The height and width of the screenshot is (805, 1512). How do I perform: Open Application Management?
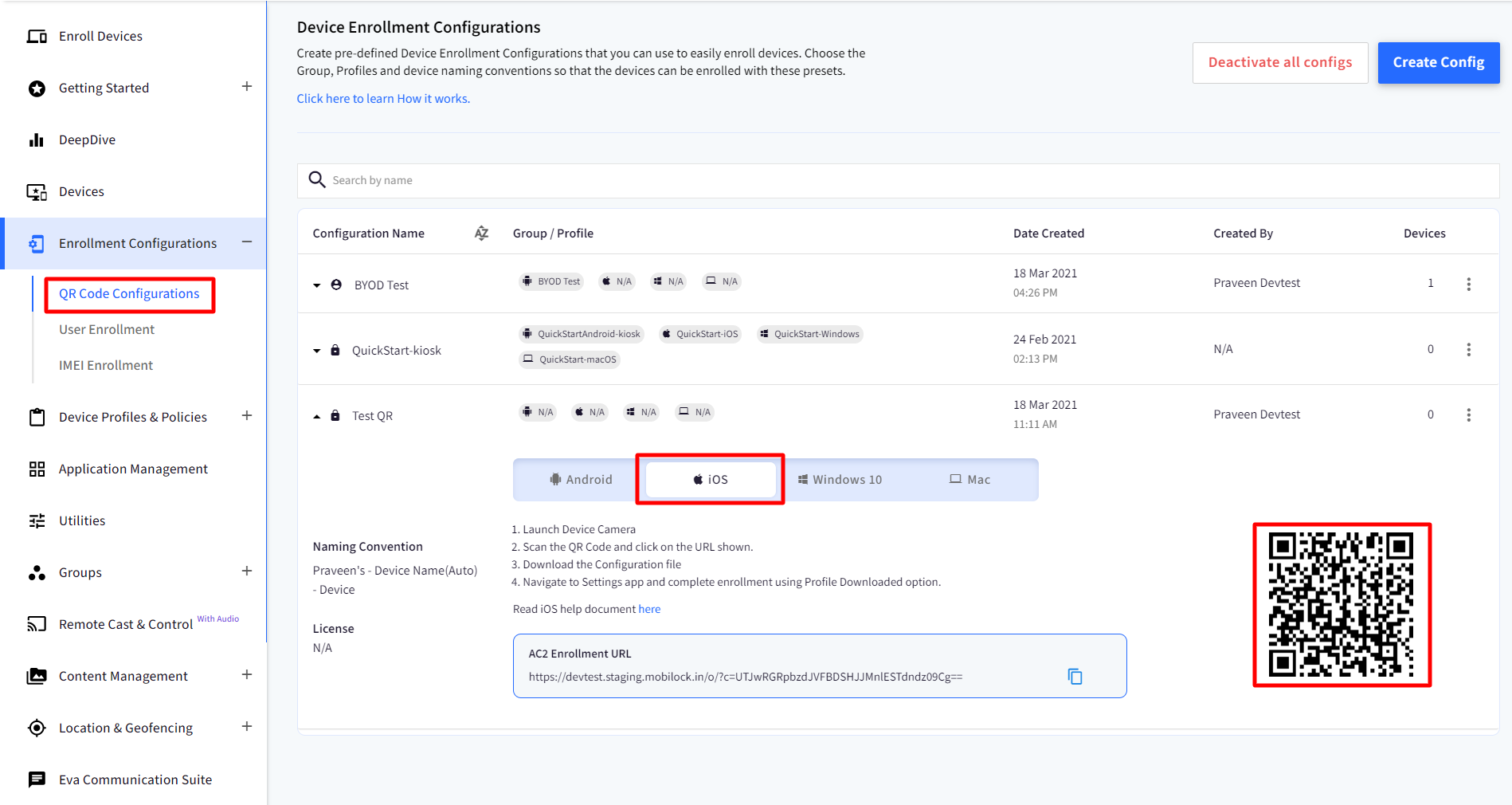click(133, 469)
